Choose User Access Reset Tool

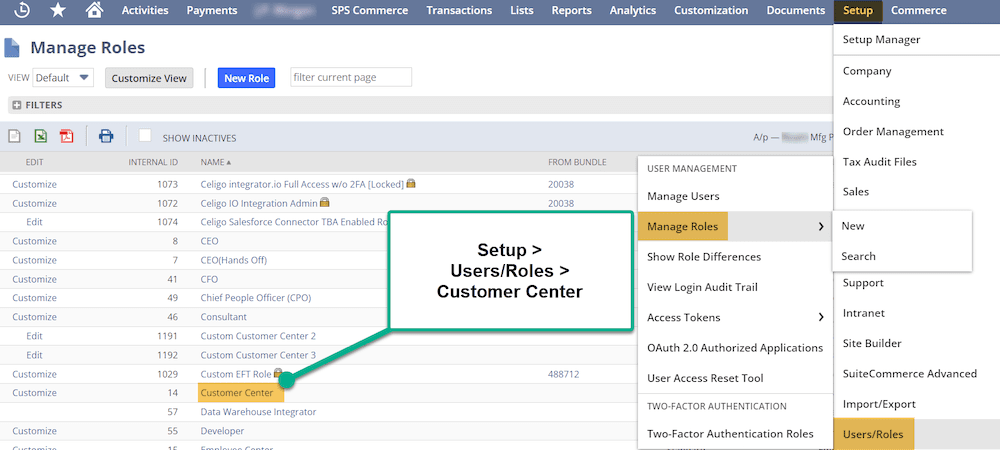pyautogui.click(x=705, y=378)
